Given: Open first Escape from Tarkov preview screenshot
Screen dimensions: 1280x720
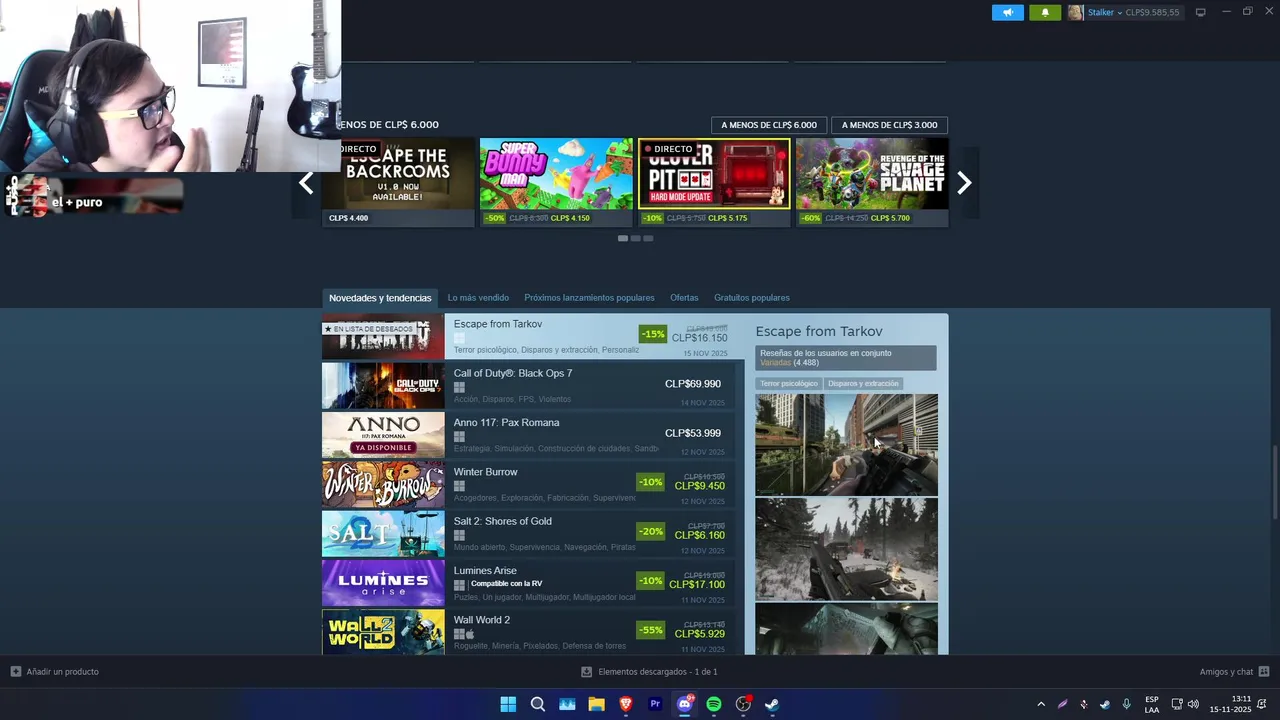Looking at the screenshot, I should 846,444.
